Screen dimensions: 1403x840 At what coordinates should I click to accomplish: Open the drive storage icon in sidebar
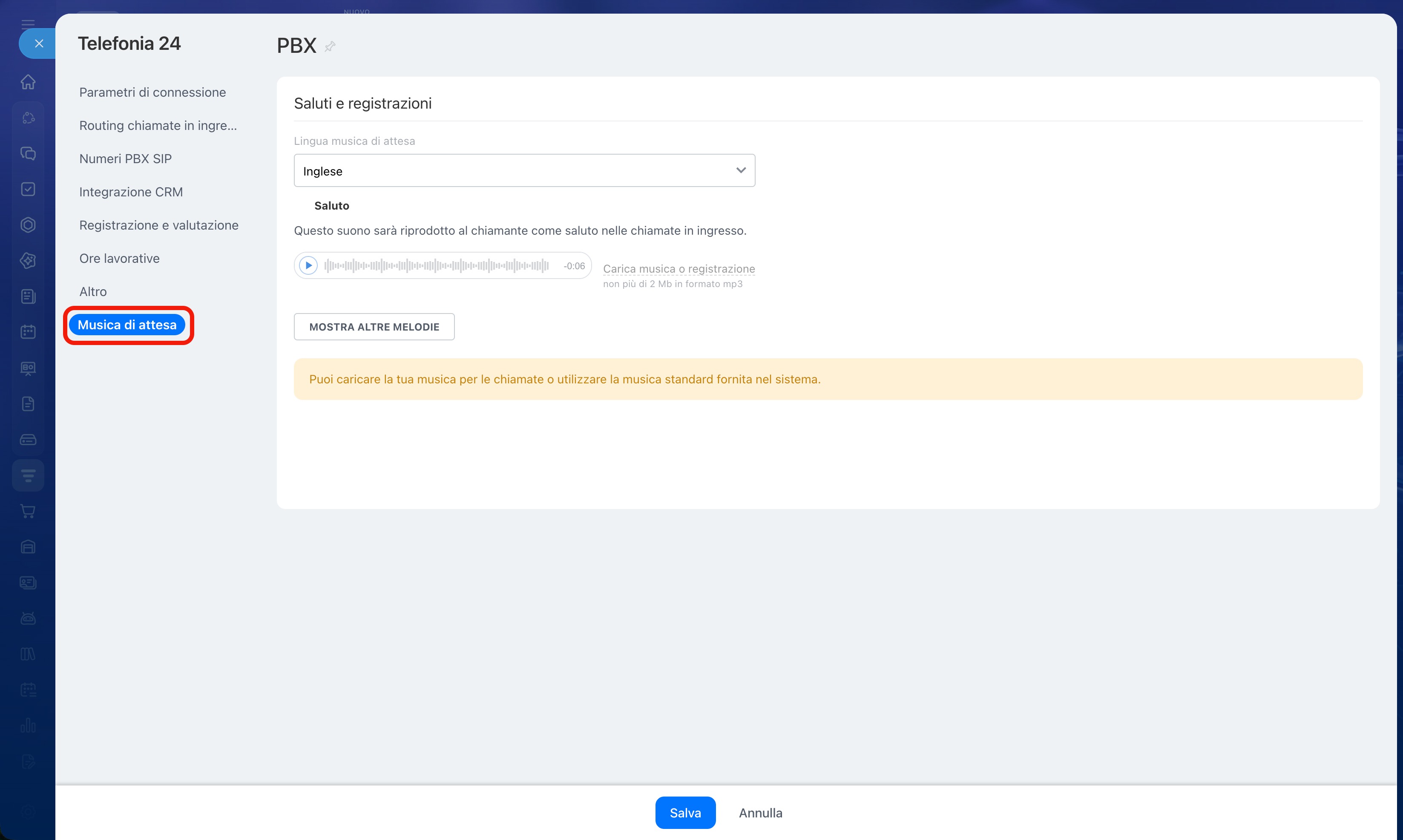click(x=28, y=439)
